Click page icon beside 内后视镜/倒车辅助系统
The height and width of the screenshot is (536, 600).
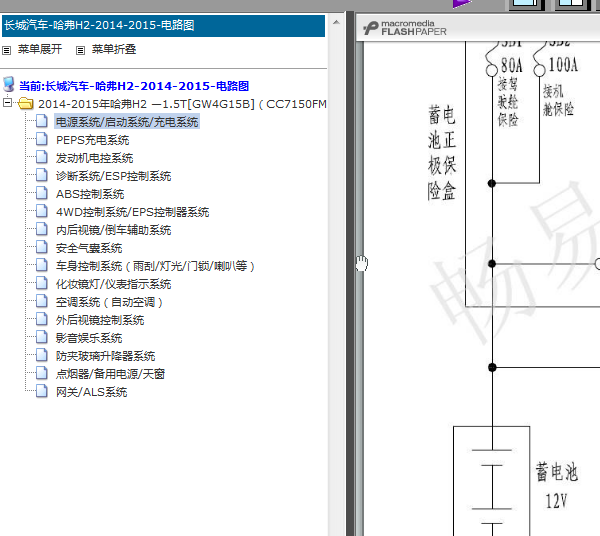click(41, 229)
